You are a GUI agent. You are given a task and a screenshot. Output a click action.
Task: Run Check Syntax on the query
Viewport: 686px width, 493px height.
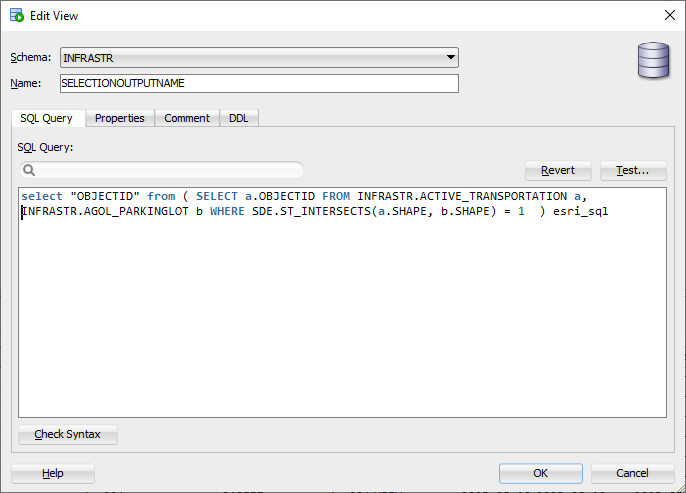tap(68, 435)
